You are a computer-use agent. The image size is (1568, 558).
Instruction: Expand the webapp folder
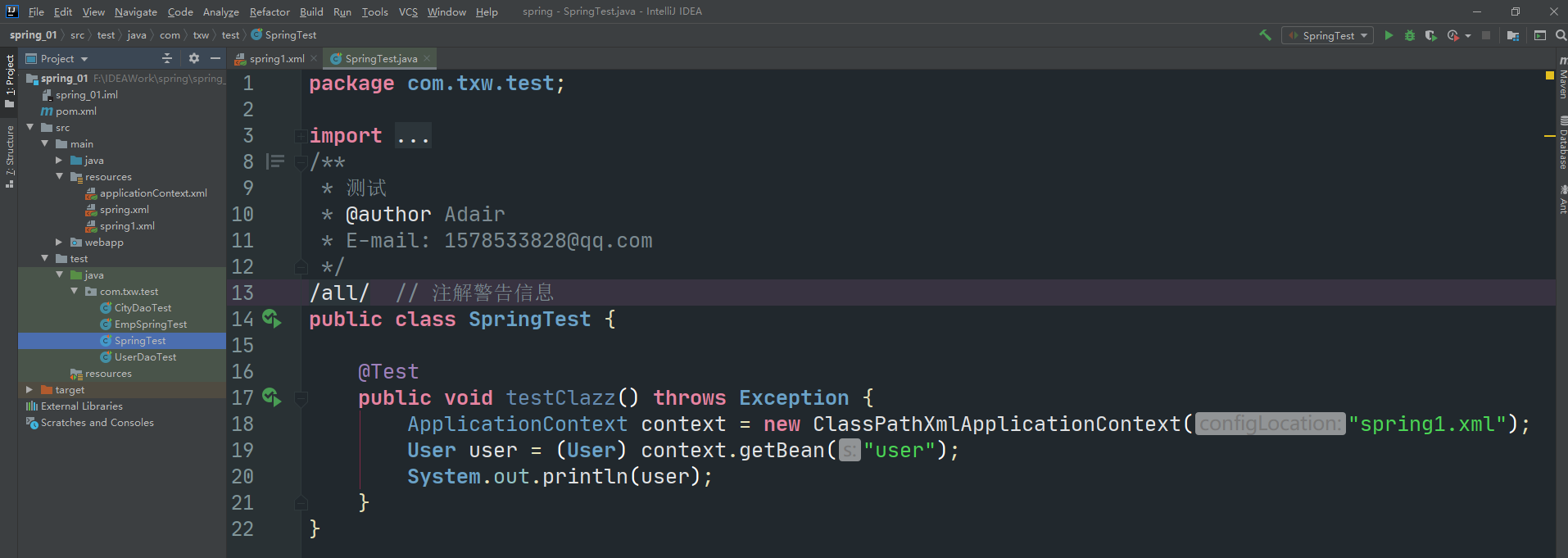(x=59, y=242)
